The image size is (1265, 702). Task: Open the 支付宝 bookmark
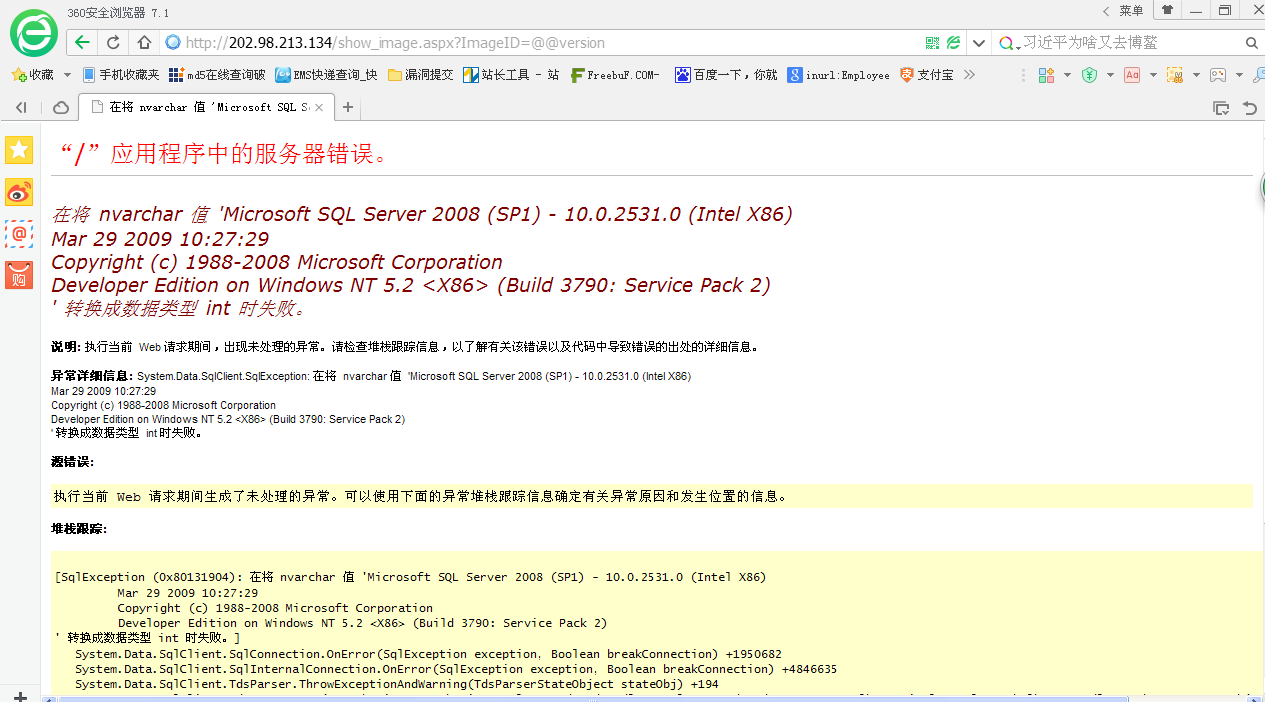(x=927, y=75)
